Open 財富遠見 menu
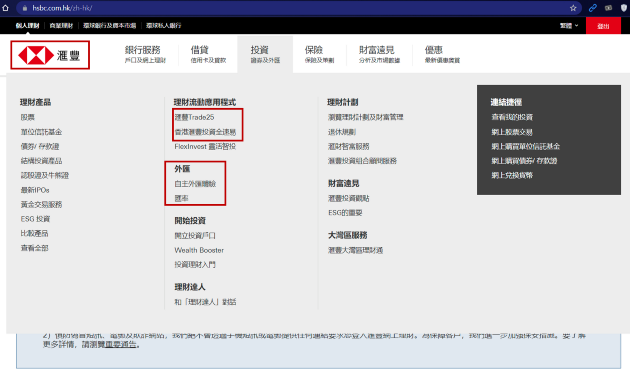 (379, 54)
